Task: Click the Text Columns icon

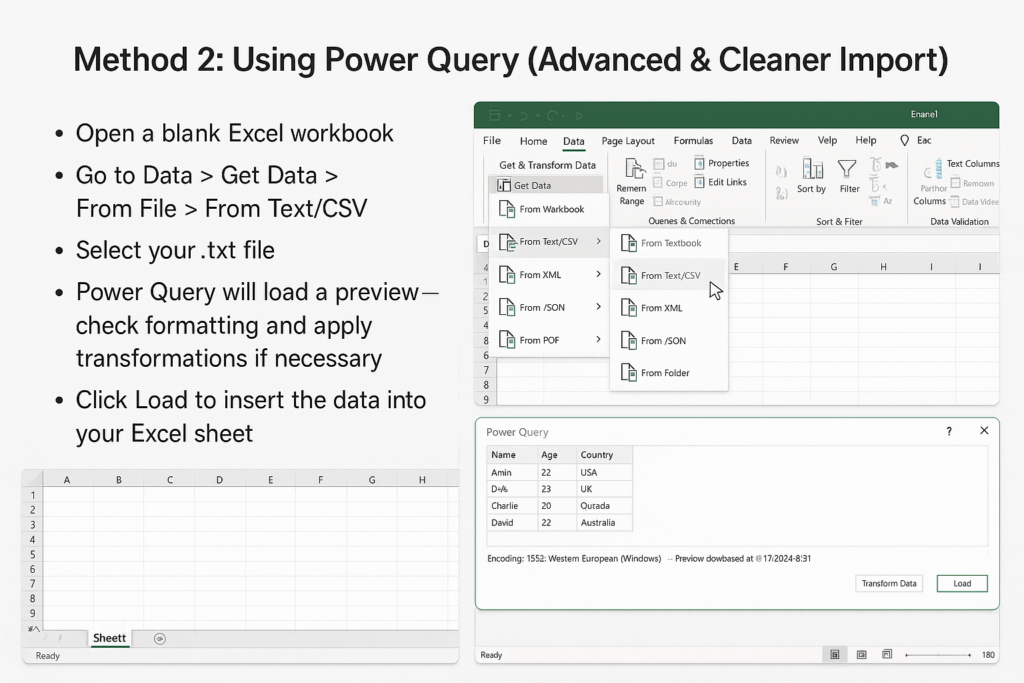Action: point(938,164)
